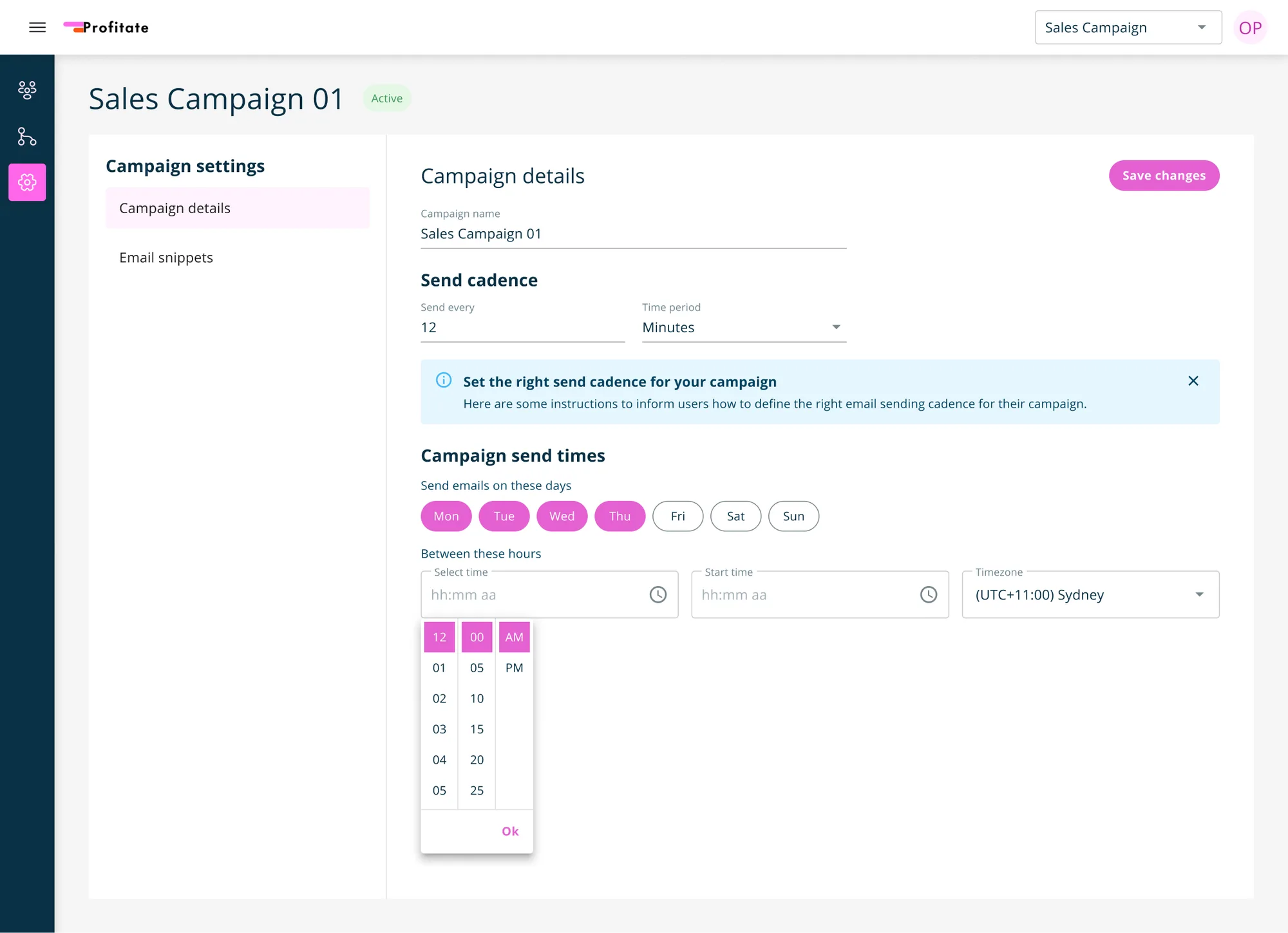This screenshot has width=1288, height=933.
Task: Open the hamburger menu
Action: (37, 27)
